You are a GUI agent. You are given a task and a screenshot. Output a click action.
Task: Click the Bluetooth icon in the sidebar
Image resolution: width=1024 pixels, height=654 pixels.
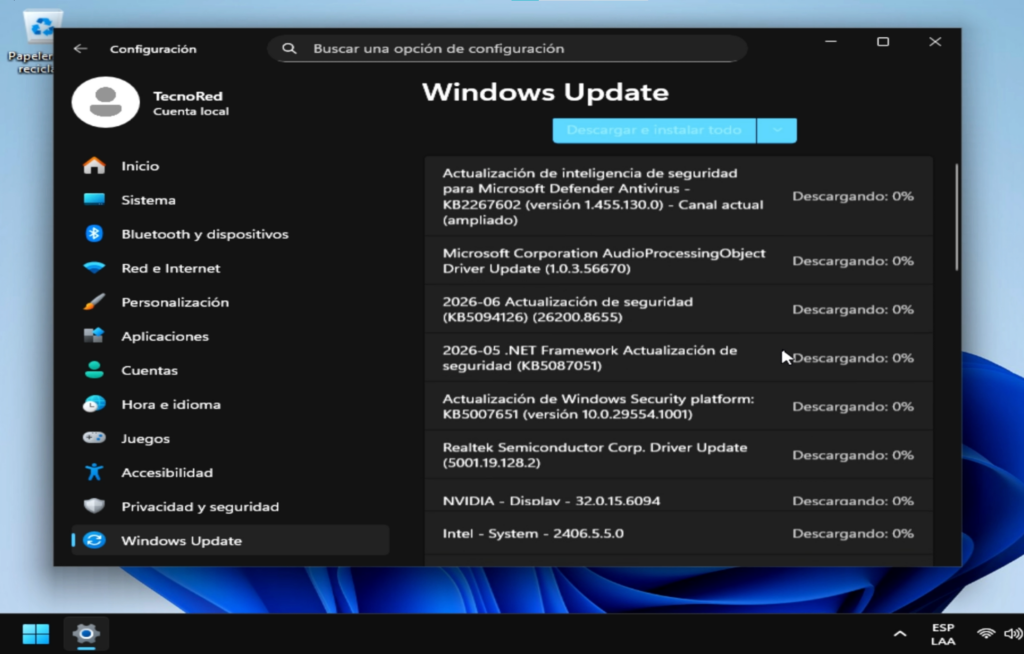(x=94, y=233)
